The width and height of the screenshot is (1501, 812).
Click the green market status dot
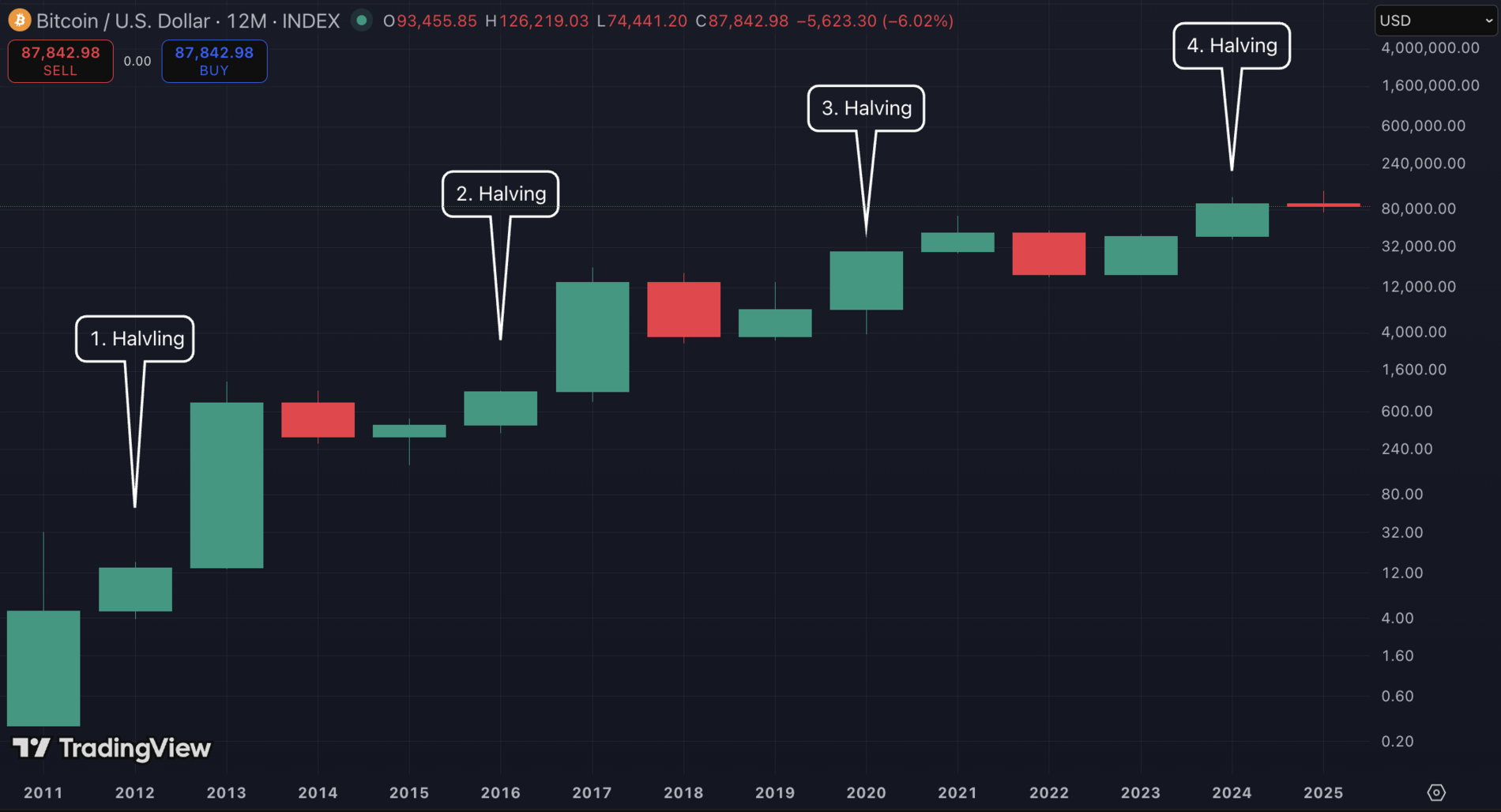pos(361,21)
